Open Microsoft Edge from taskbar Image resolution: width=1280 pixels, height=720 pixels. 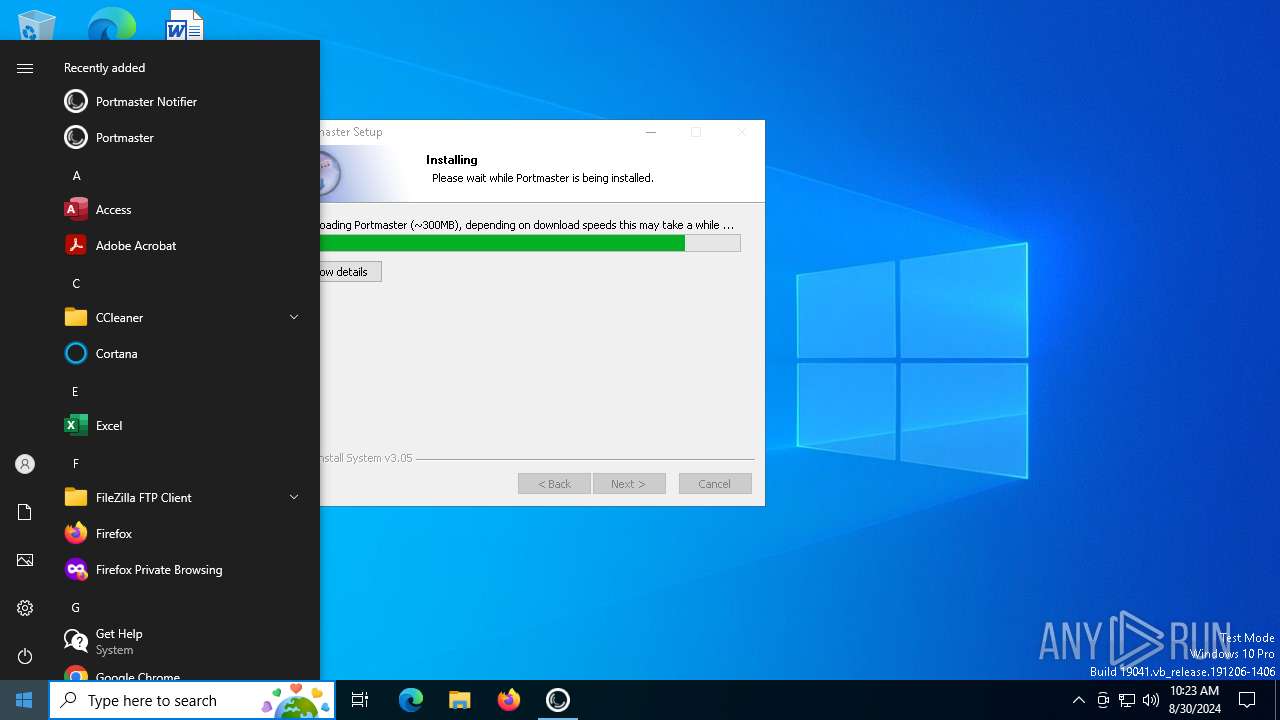(411, 700)
